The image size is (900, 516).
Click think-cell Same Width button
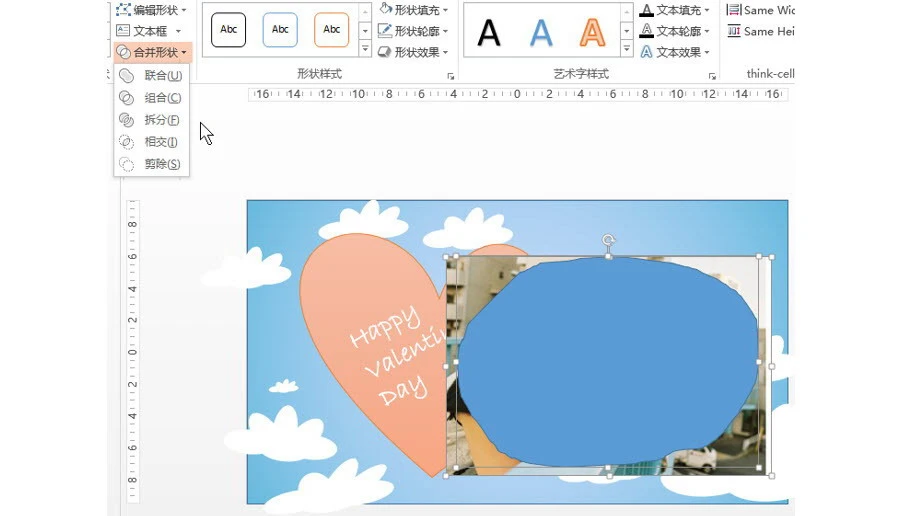click(761, 10)
